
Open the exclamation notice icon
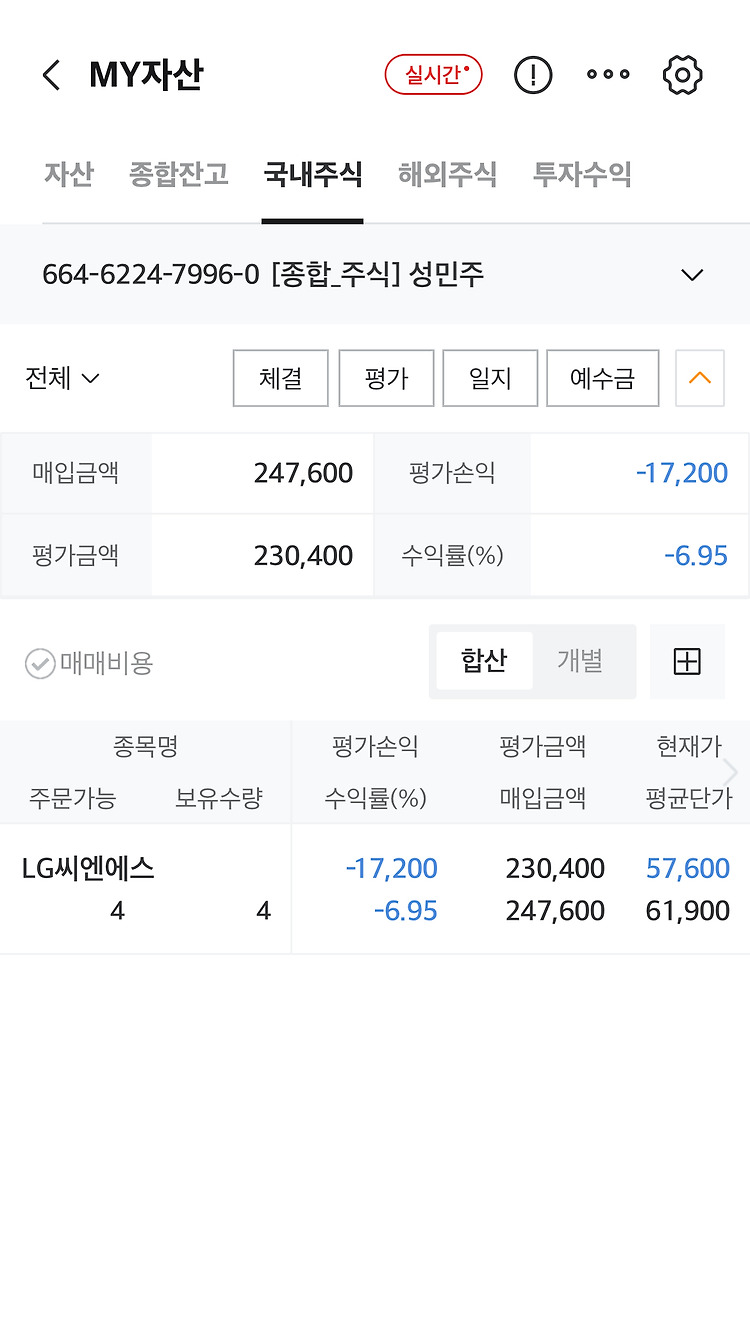point(533,75)
